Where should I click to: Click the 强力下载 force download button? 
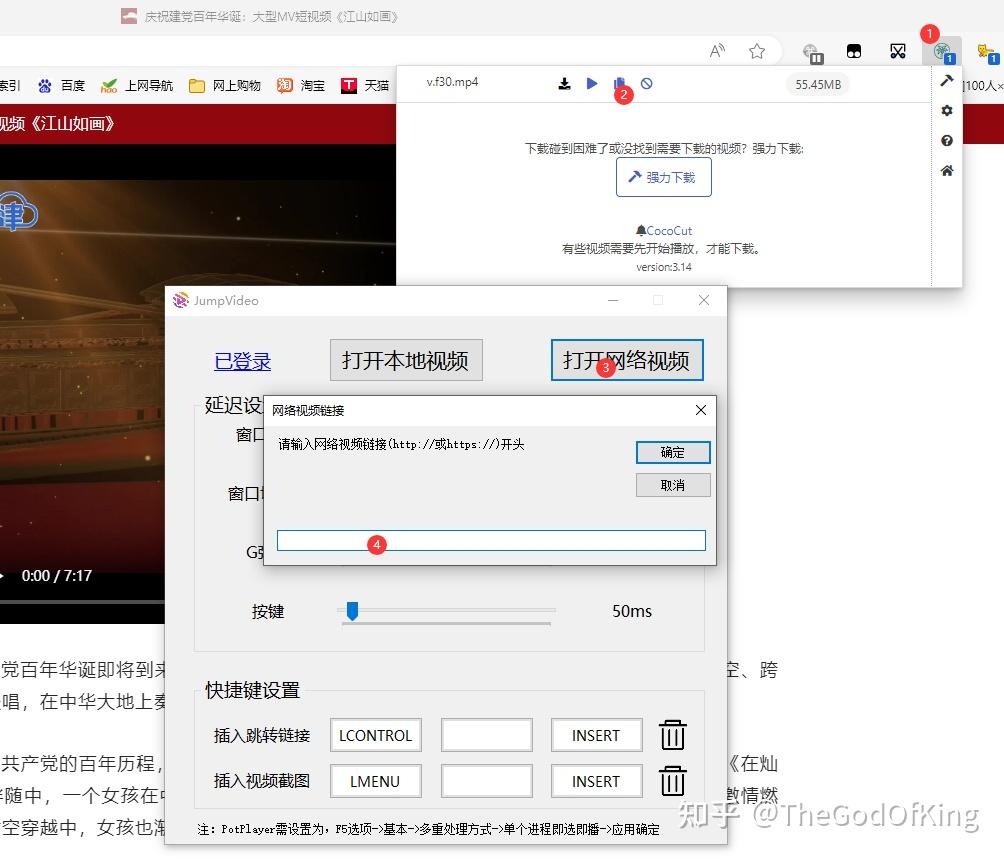click(663, 177)
